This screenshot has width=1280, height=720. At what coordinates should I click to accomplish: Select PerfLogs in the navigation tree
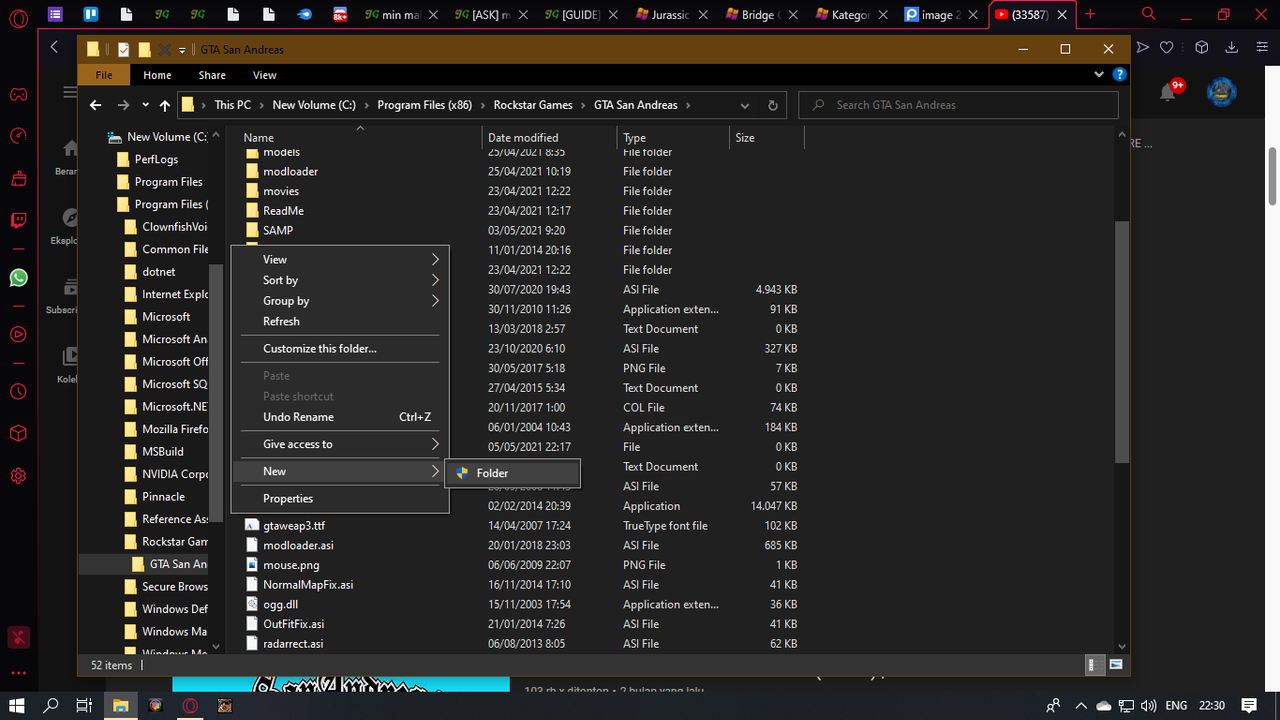click(156, 160)
